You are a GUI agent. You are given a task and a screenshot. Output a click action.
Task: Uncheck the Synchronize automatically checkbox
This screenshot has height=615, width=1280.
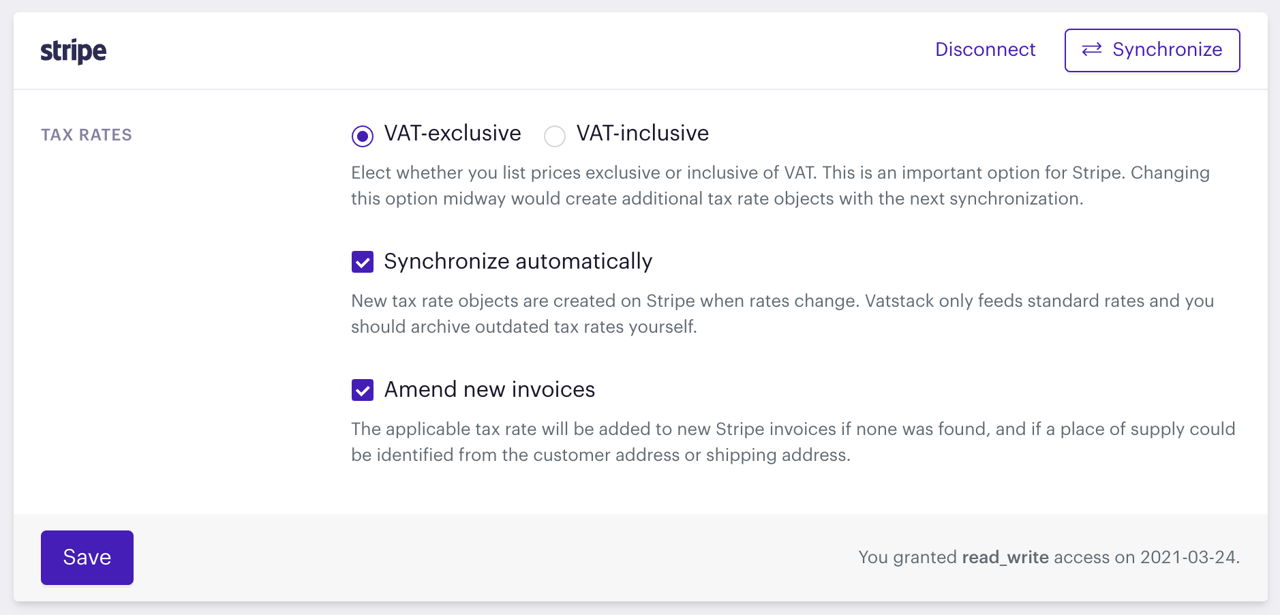pos(362,262)
